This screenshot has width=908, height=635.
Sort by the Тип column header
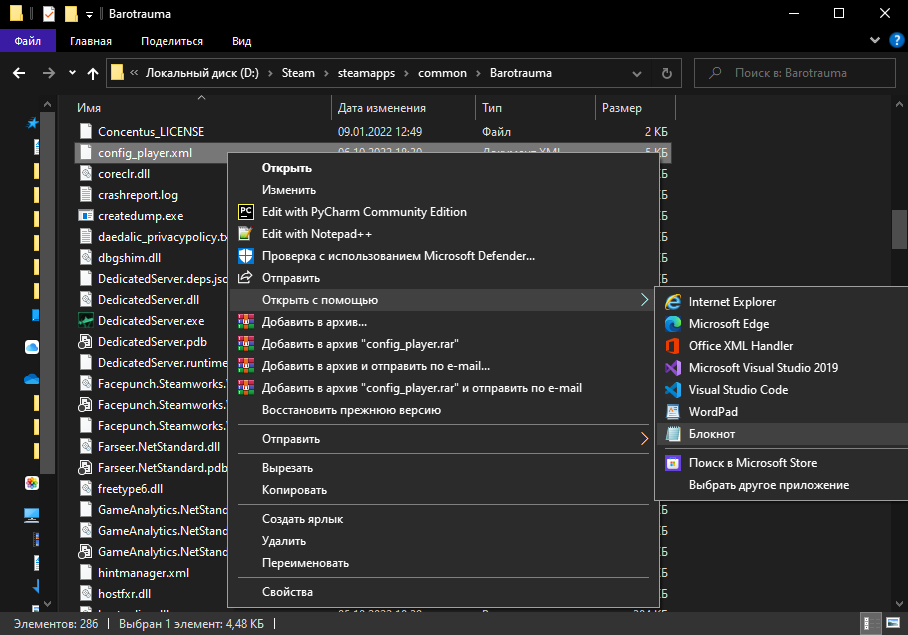535,108
